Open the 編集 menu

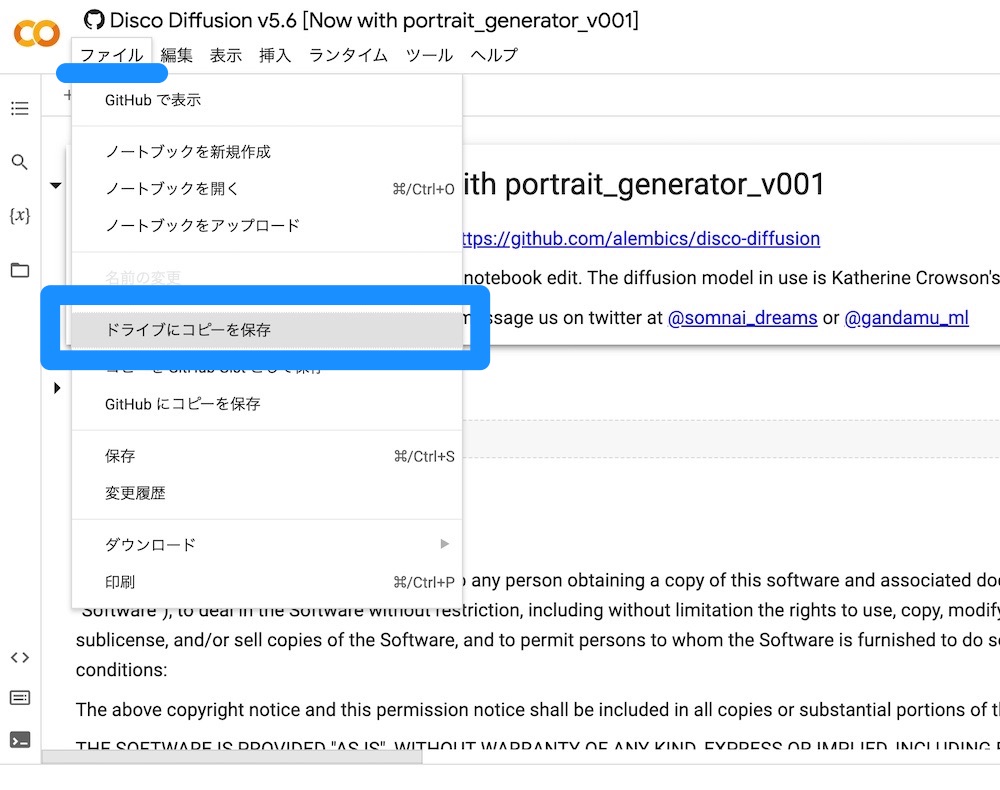click(x=177, y=55)
